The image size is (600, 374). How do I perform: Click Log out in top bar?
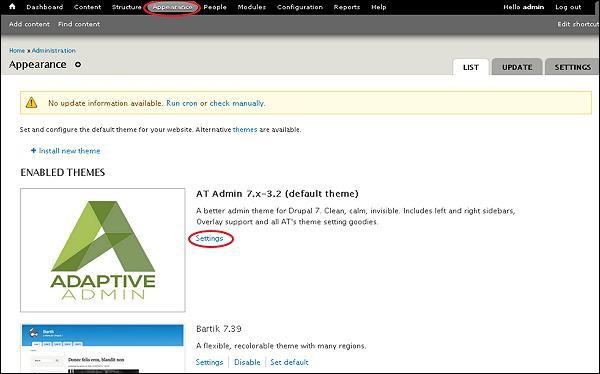pos(568,7)
